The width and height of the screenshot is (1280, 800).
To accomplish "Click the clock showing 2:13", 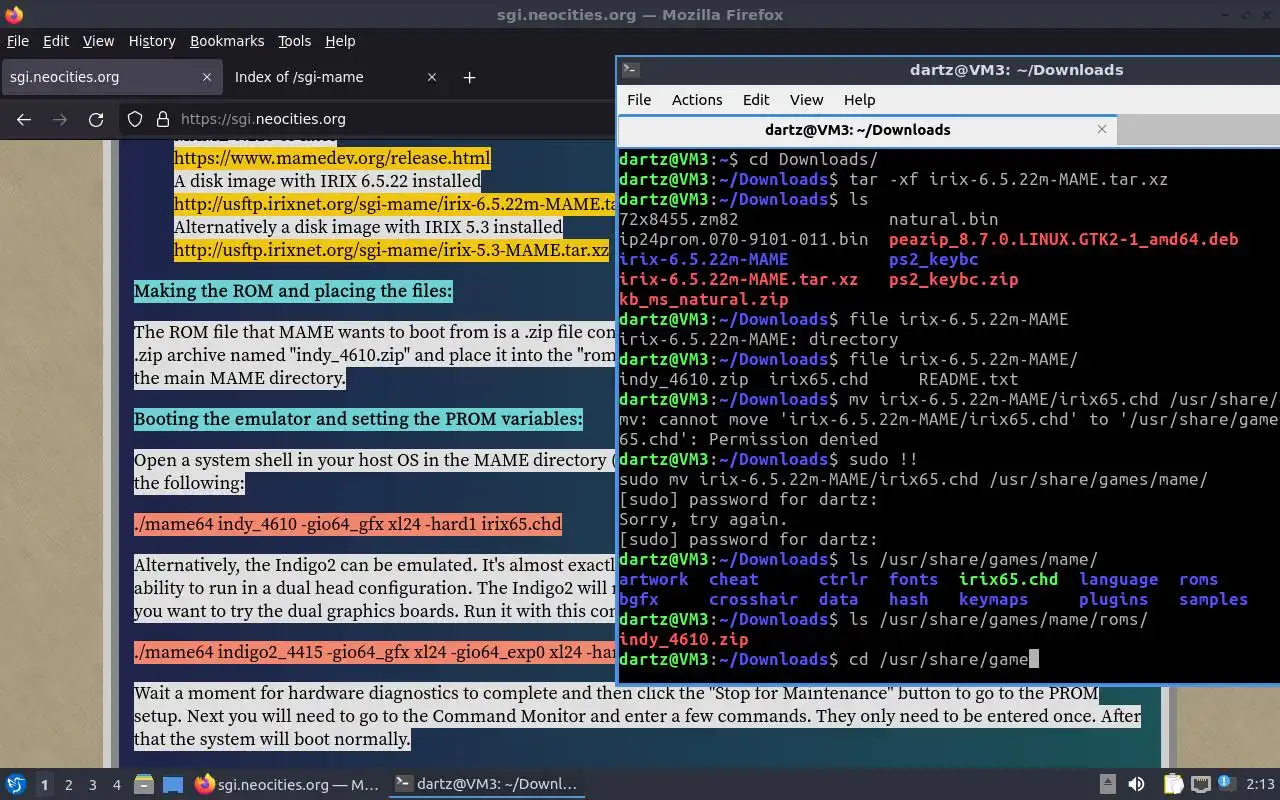I will tap(1260, 785).
